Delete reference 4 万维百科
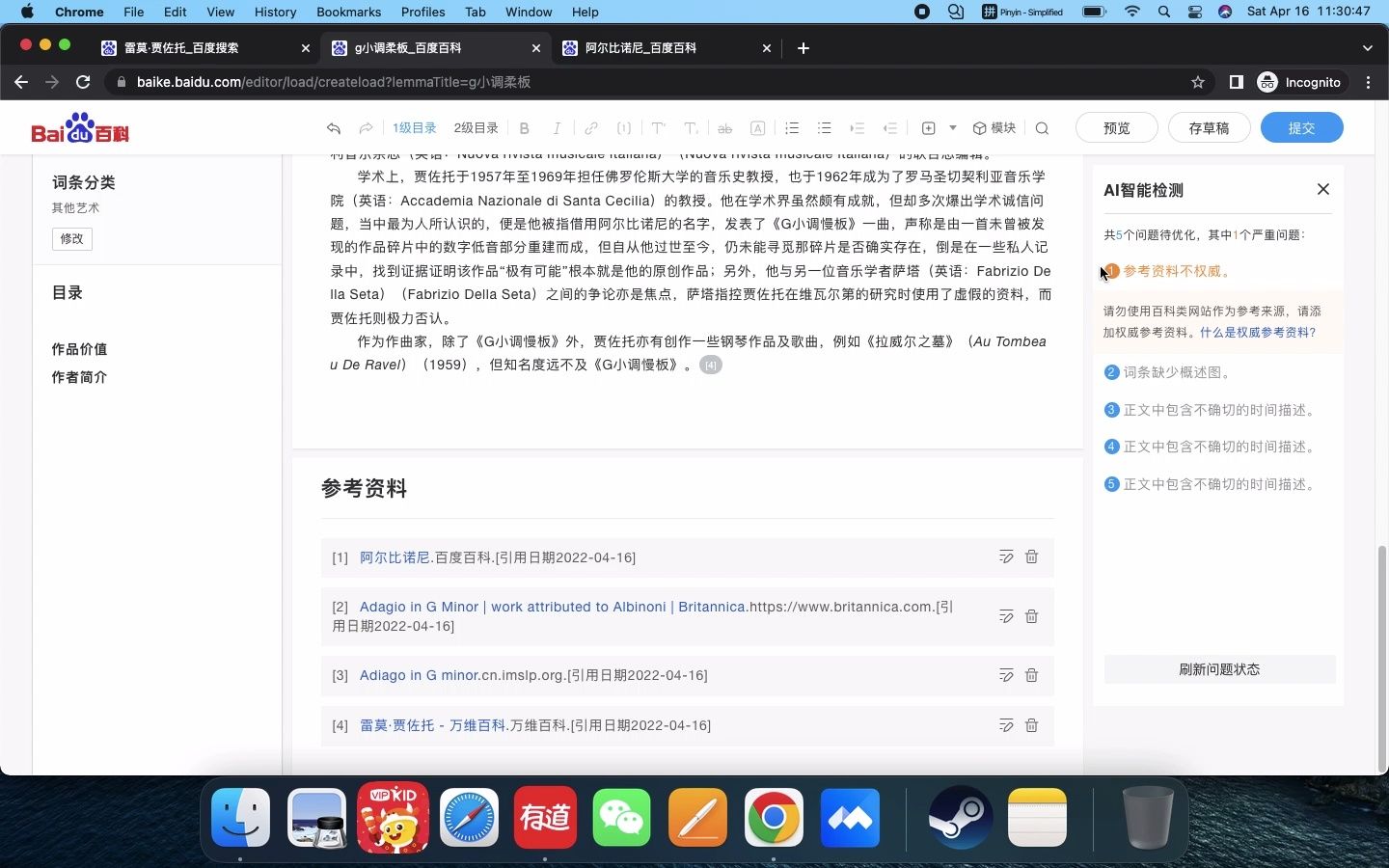The height and width of the screenshot is (868, 1389). (1032, 724)
